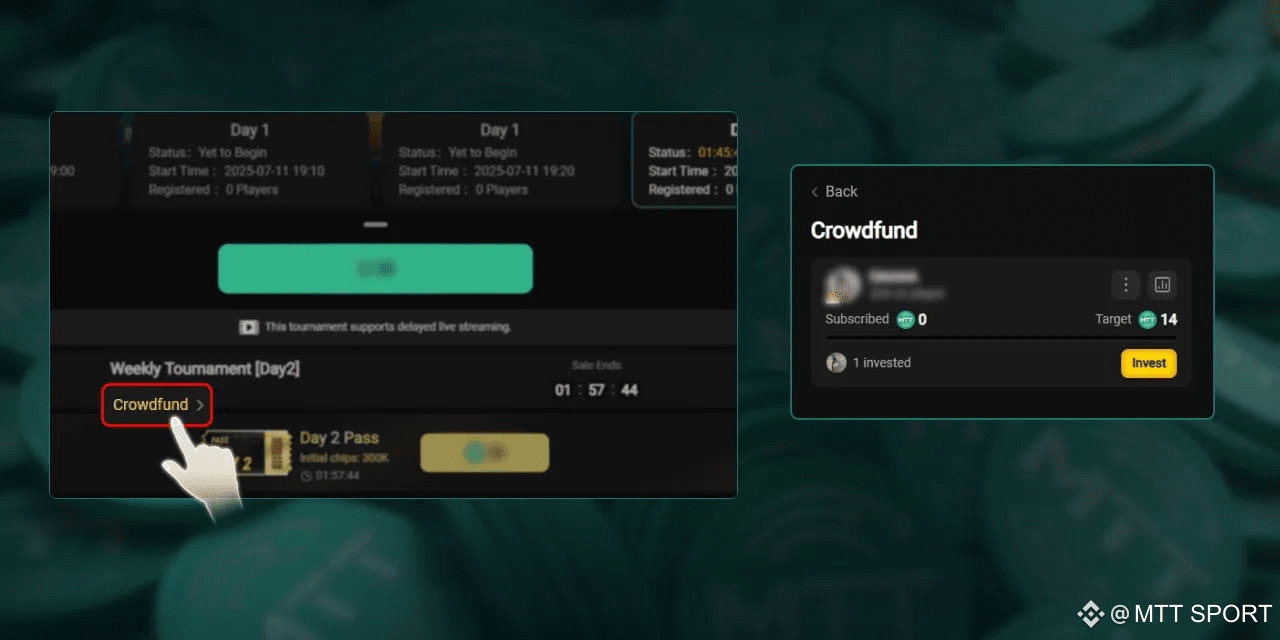Click the clock icon under Day 2 Pass
The width and height of the screenshot is (1280, 640).
coord(306,475)
